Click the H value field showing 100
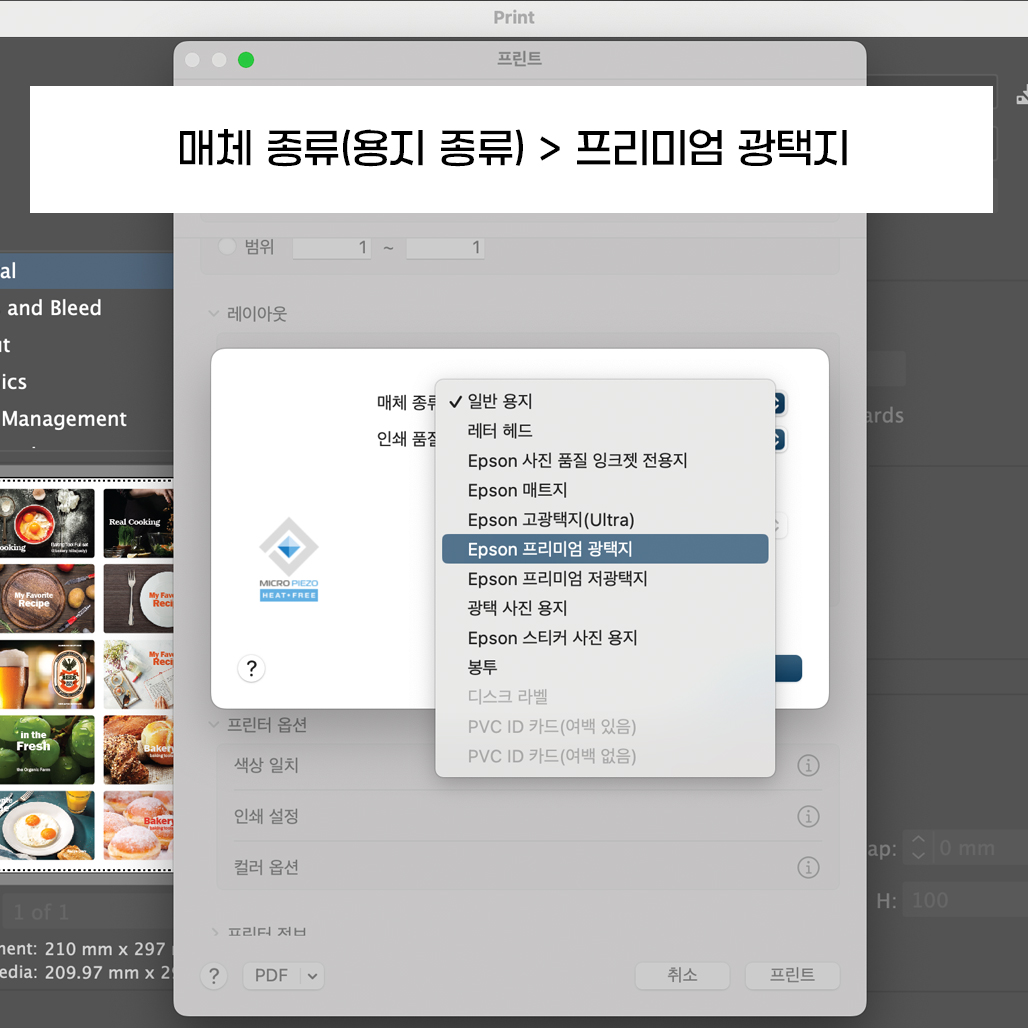This screenshot has height=1028, width=1028. pos(965,900)
